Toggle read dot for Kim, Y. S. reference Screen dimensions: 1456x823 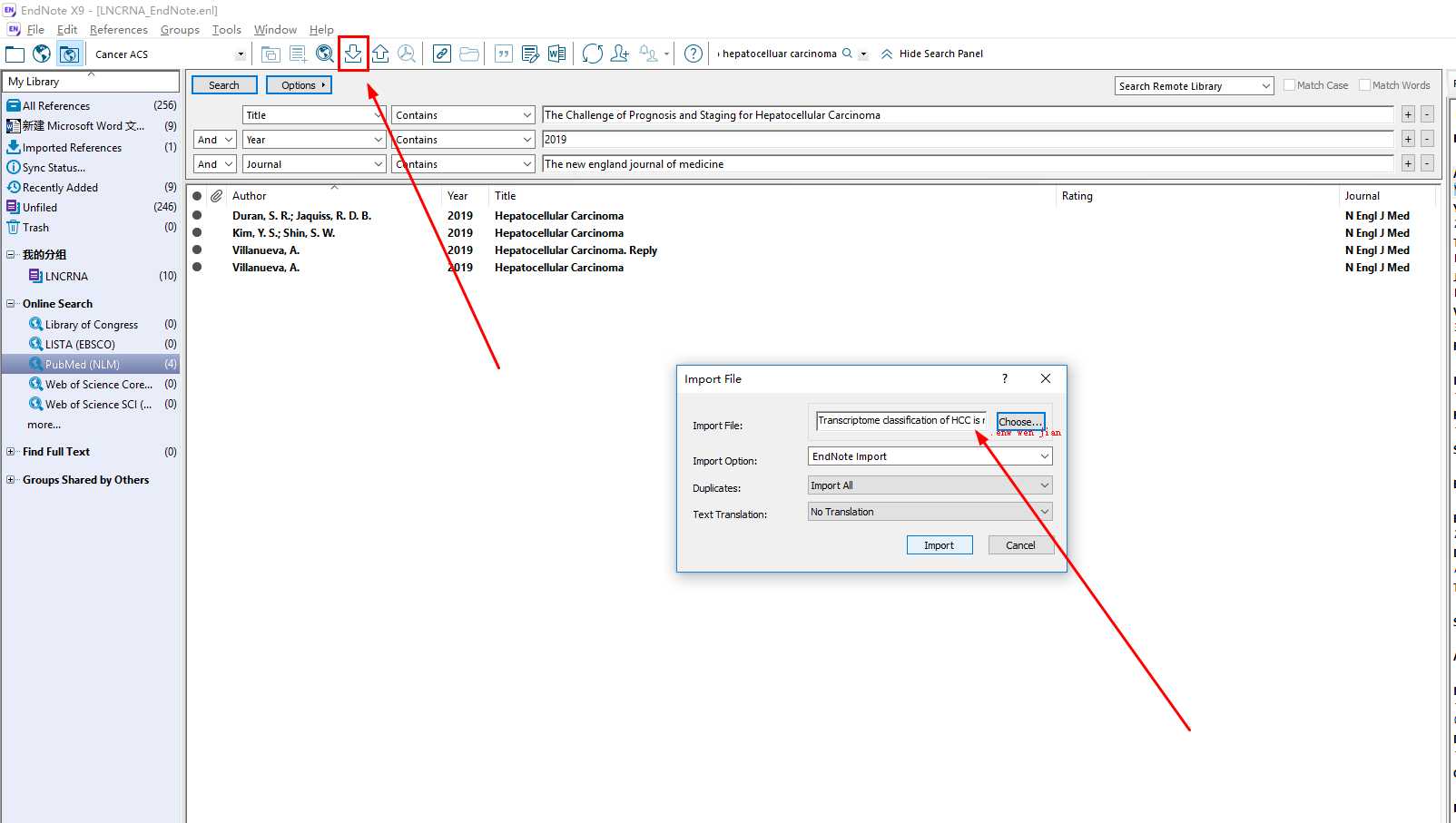coord(197,233)
